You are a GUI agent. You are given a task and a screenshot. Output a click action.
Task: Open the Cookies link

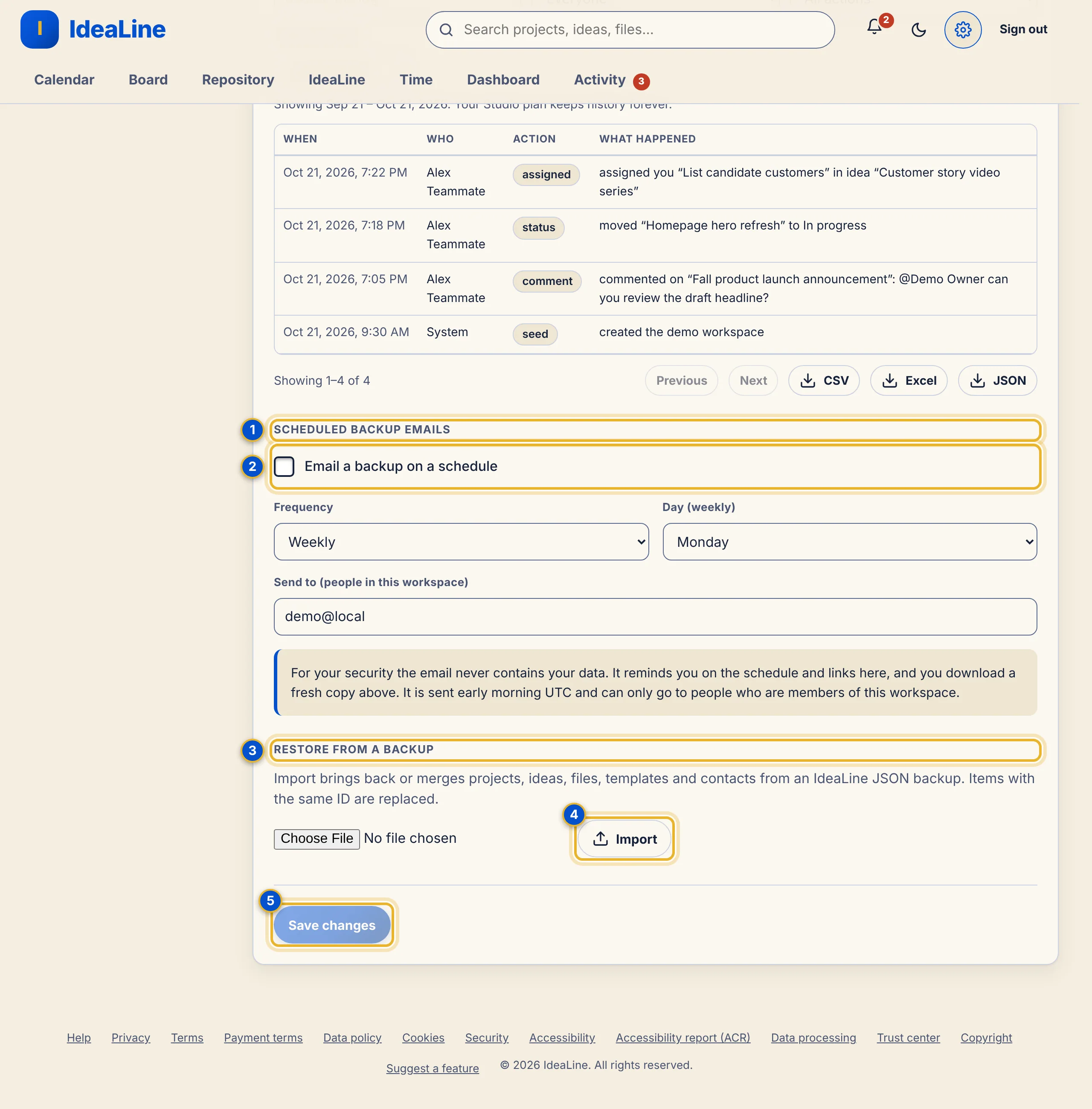tap(423, 1037)
